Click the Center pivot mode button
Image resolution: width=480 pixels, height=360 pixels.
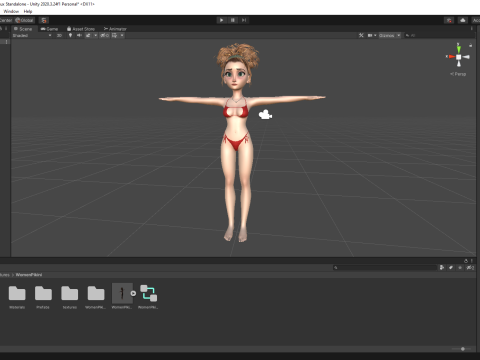coord(6,20)
